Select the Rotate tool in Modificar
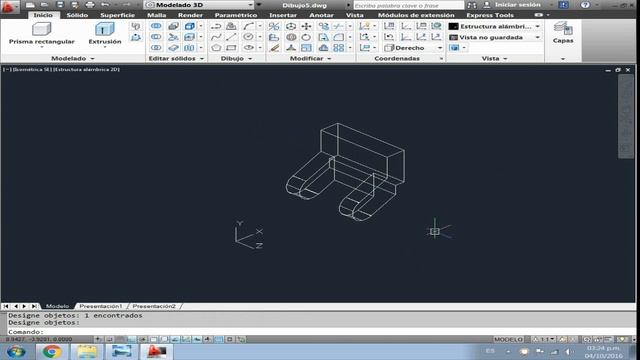This screenshot has width=640, height=360. (x=306, y=37)
